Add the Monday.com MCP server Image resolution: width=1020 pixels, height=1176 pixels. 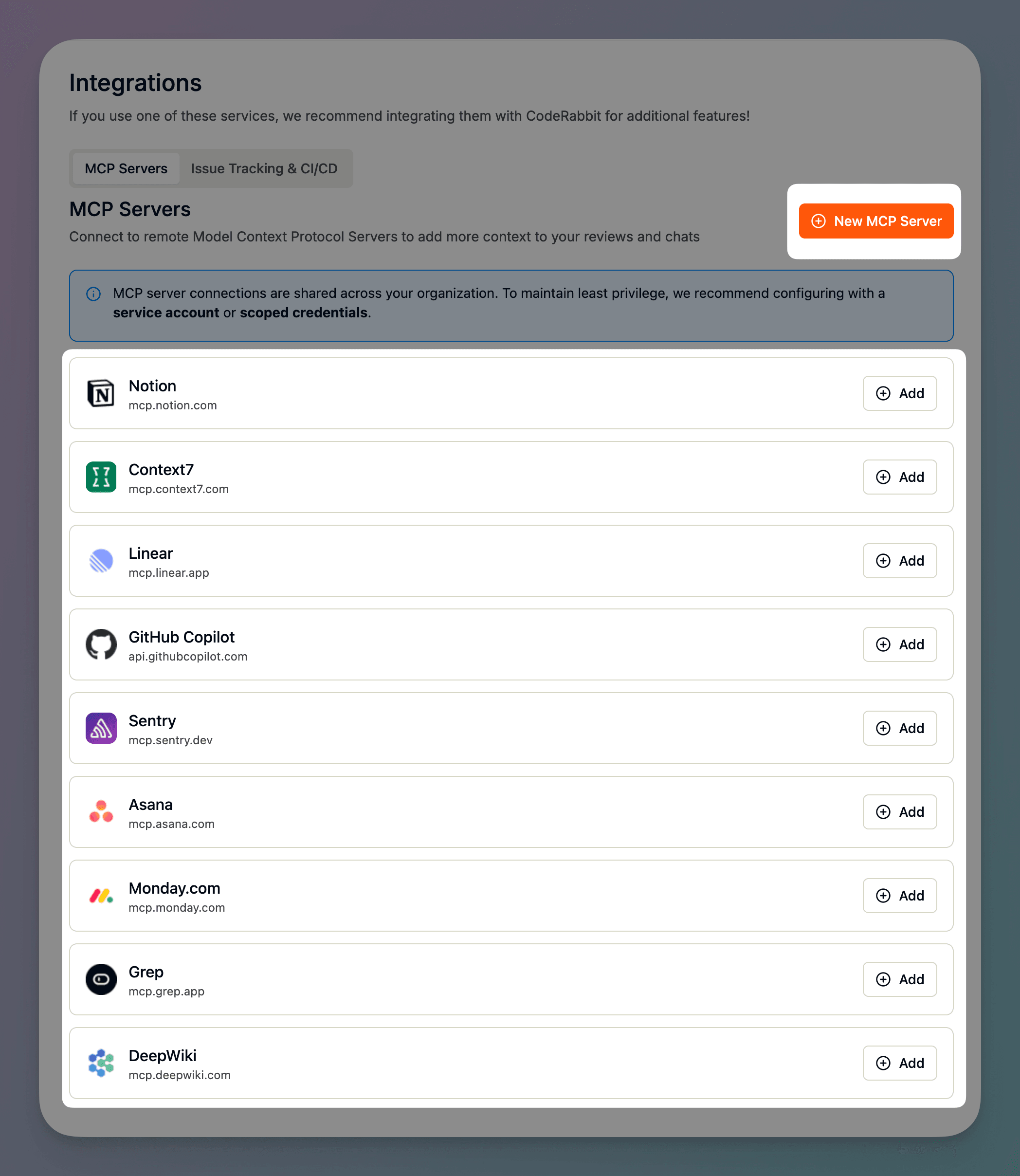(x=899, y=895)
